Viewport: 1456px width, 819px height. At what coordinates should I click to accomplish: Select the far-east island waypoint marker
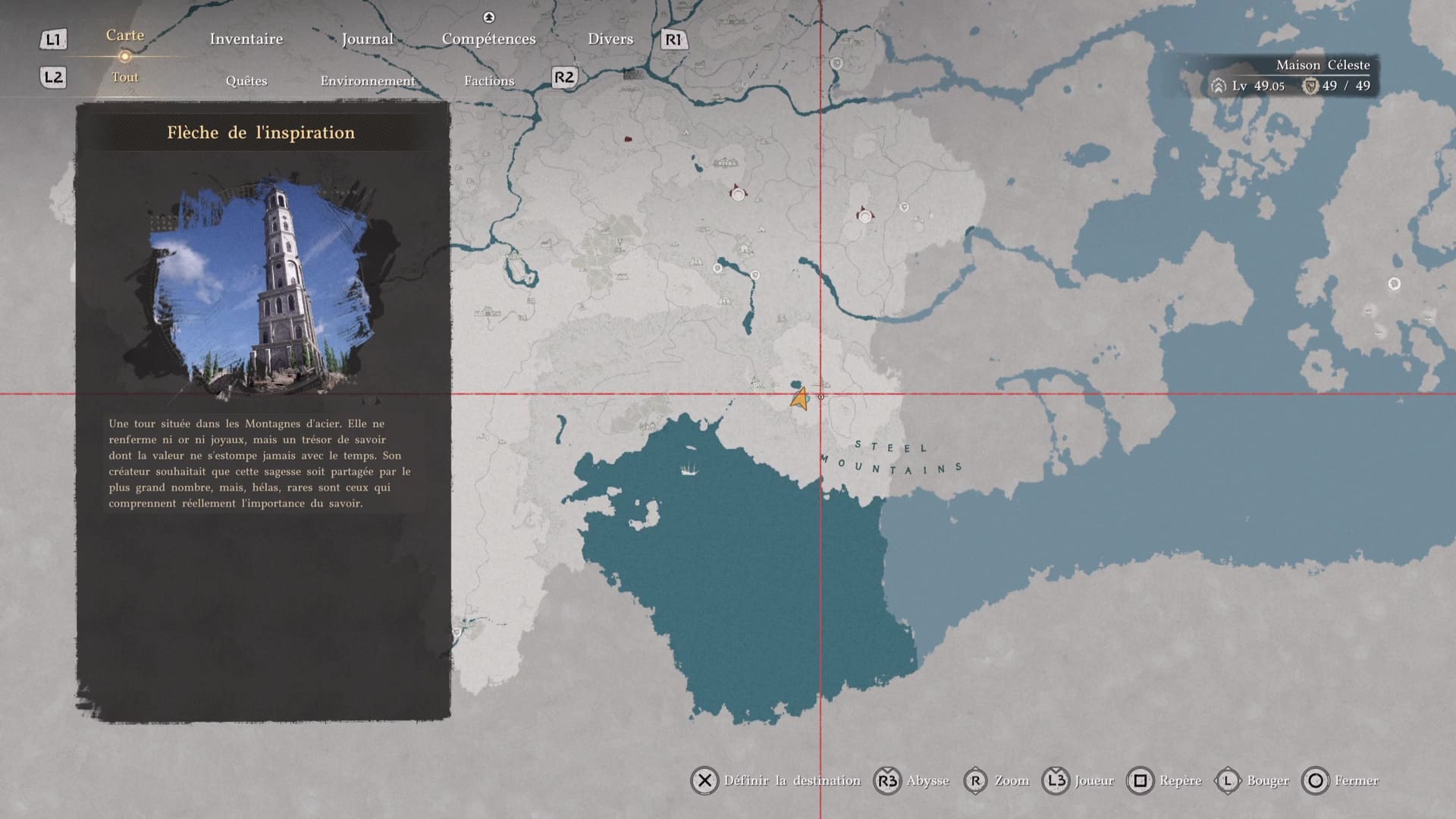(x=1394, y=284)
